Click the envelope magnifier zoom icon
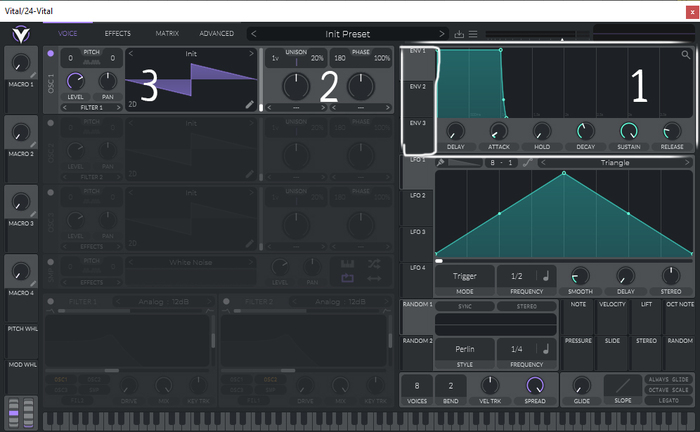This screenshot has height=432, width=700. pyautogui.click(x=685, y=55)
